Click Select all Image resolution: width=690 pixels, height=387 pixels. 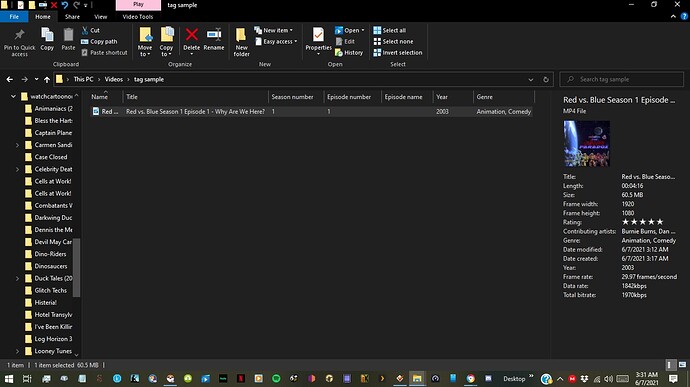point(390,30)
